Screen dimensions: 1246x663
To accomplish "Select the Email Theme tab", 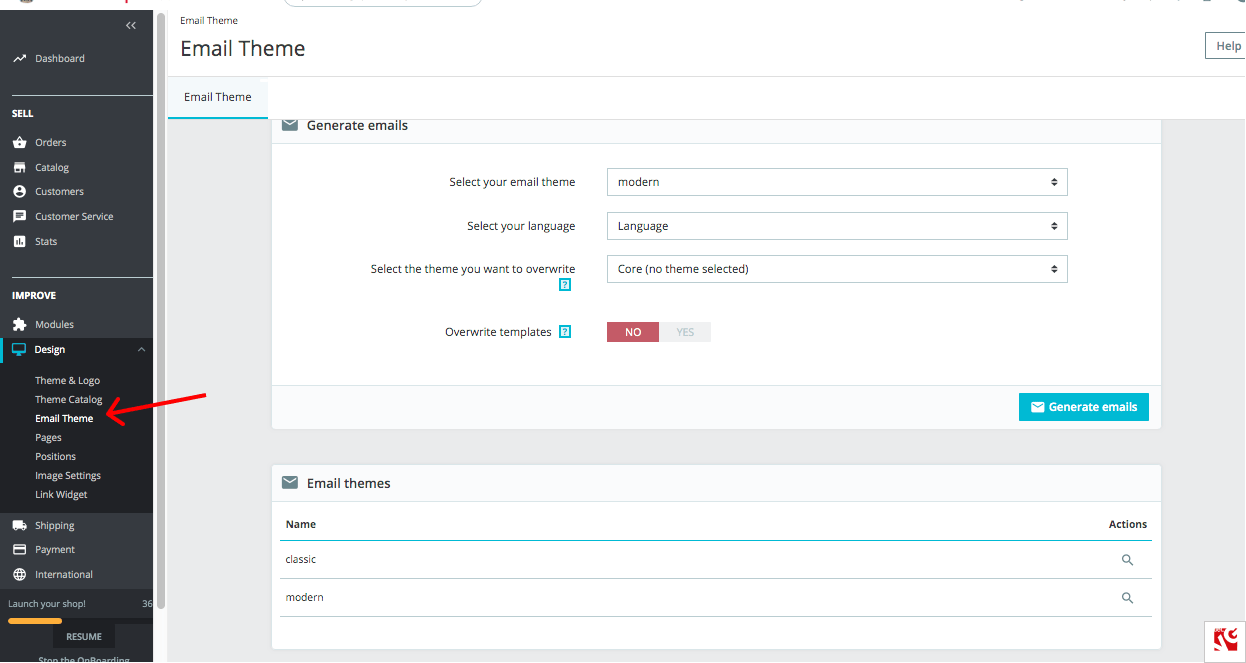I will coord(218,97).
